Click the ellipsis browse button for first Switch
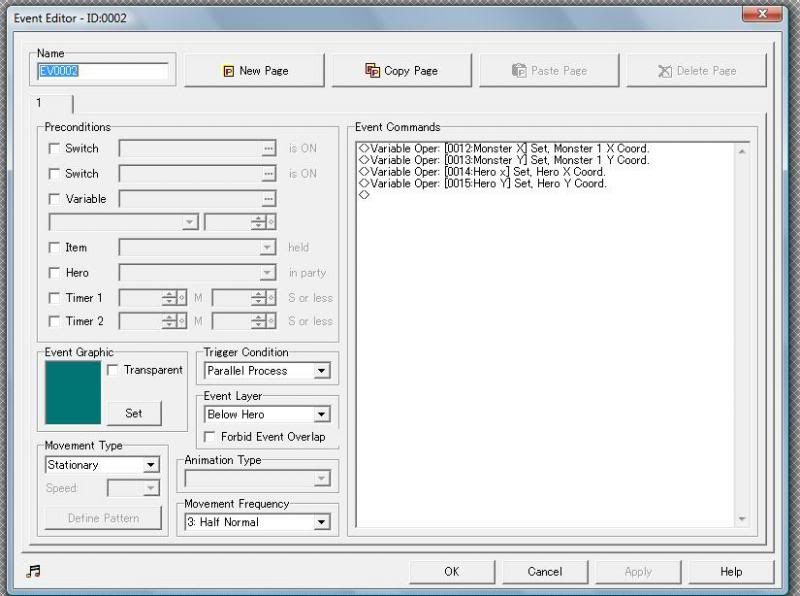The width and height of the screenshot is (800, 596). click(x=268, y=148)
